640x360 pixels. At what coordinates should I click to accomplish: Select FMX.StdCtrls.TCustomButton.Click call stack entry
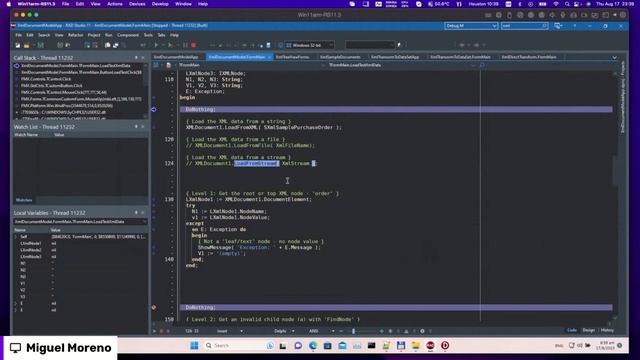[51, 86]
